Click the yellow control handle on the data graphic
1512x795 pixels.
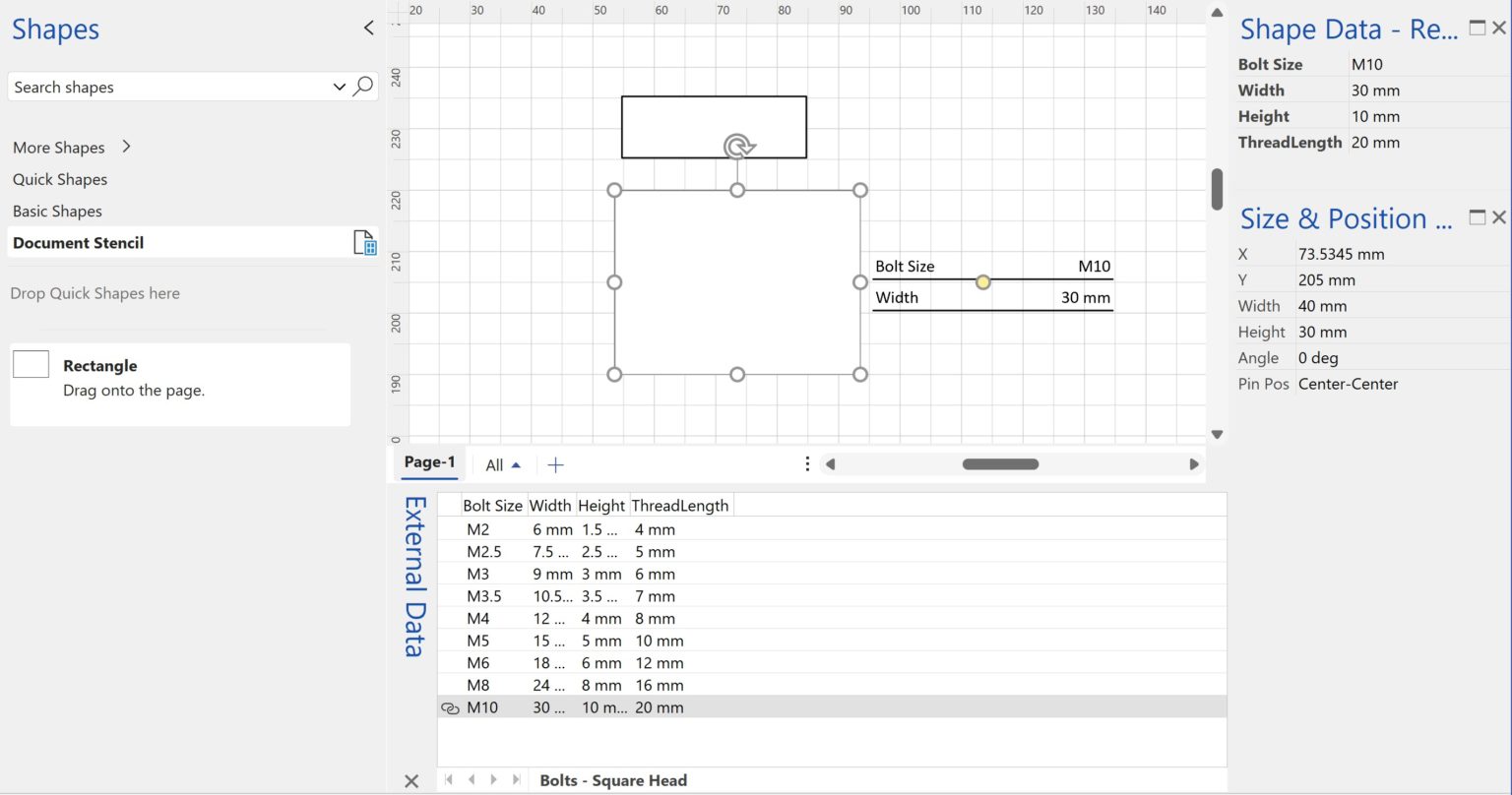coord(982,282)
